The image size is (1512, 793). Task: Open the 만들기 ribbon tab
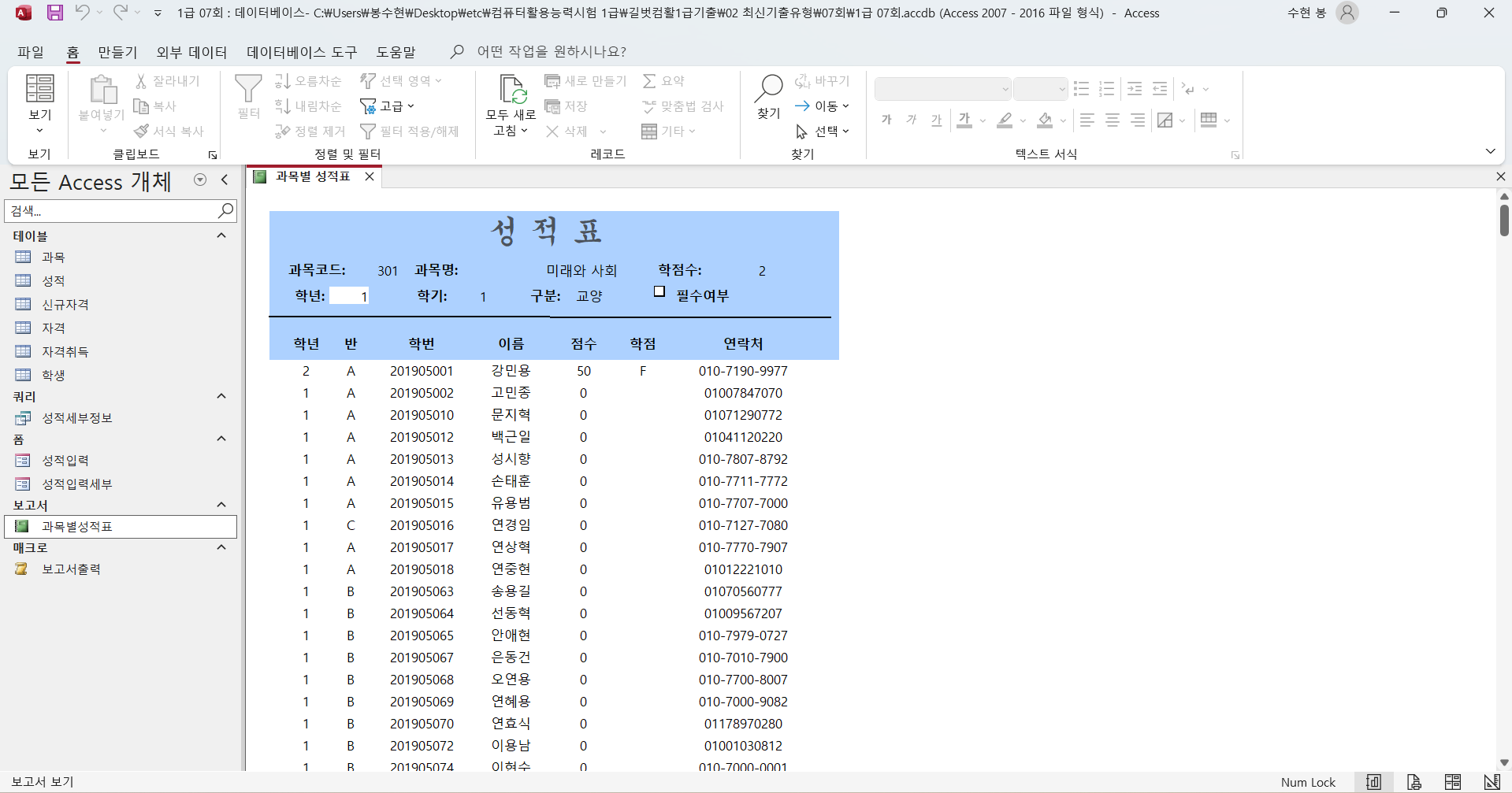pos(117,52)
